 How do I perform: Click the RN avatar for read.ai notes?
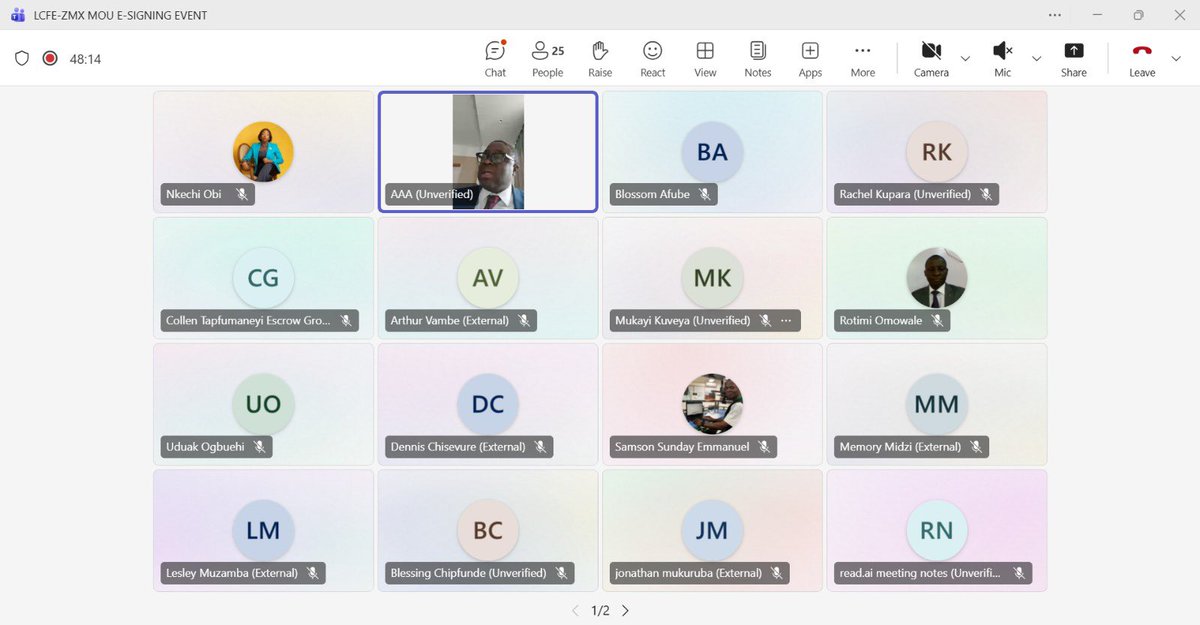point(937,530)
